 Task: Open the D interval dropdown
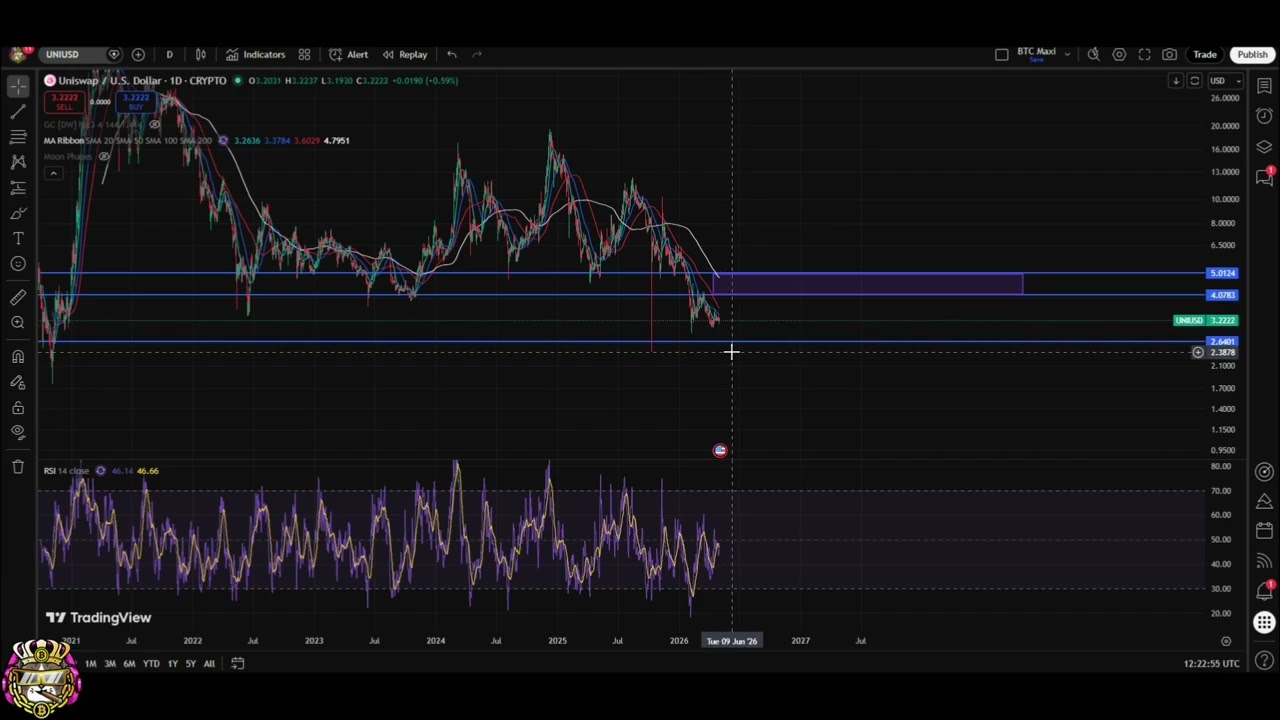click(x=169, y=54)
